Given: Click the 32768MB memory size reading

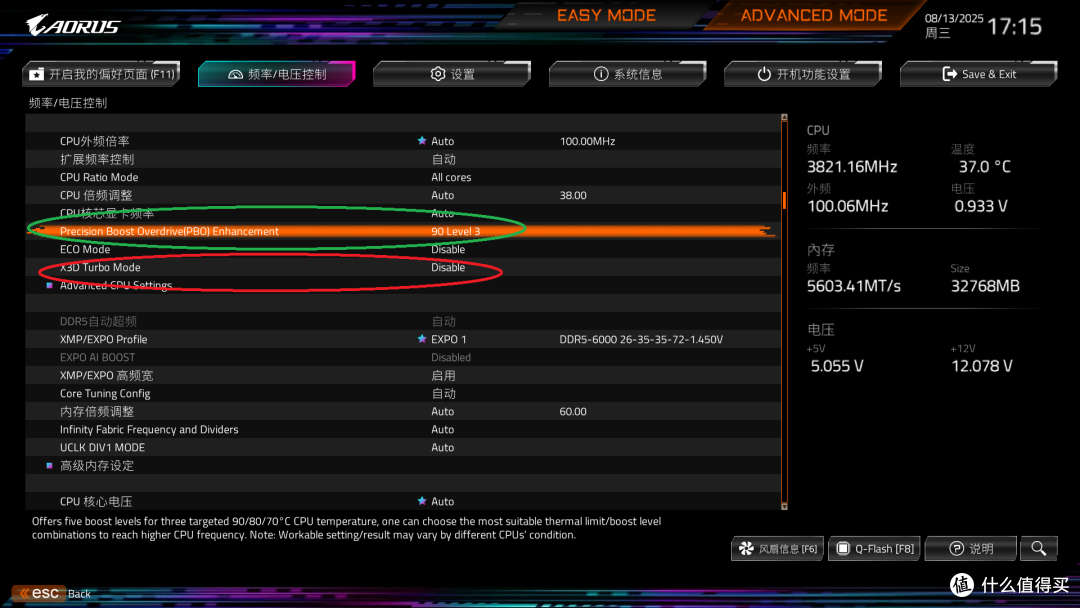Looking at the screenshot, I should (x=985, y=286).
